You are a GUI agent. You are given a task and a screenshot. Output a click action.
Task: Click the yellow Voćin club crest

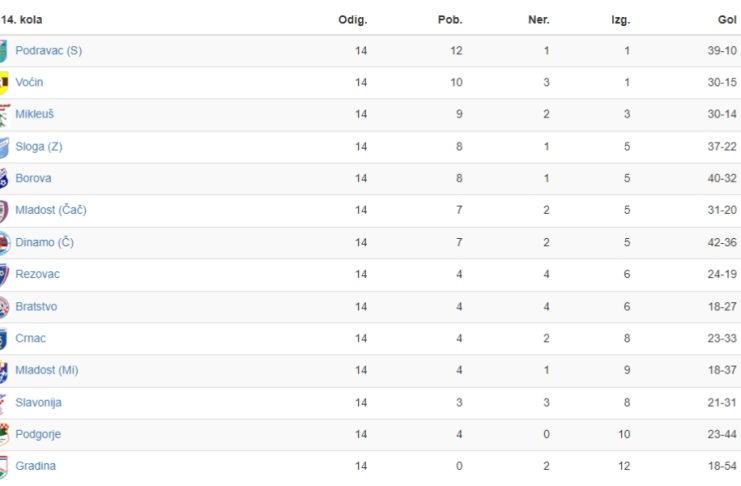point(4,83)
